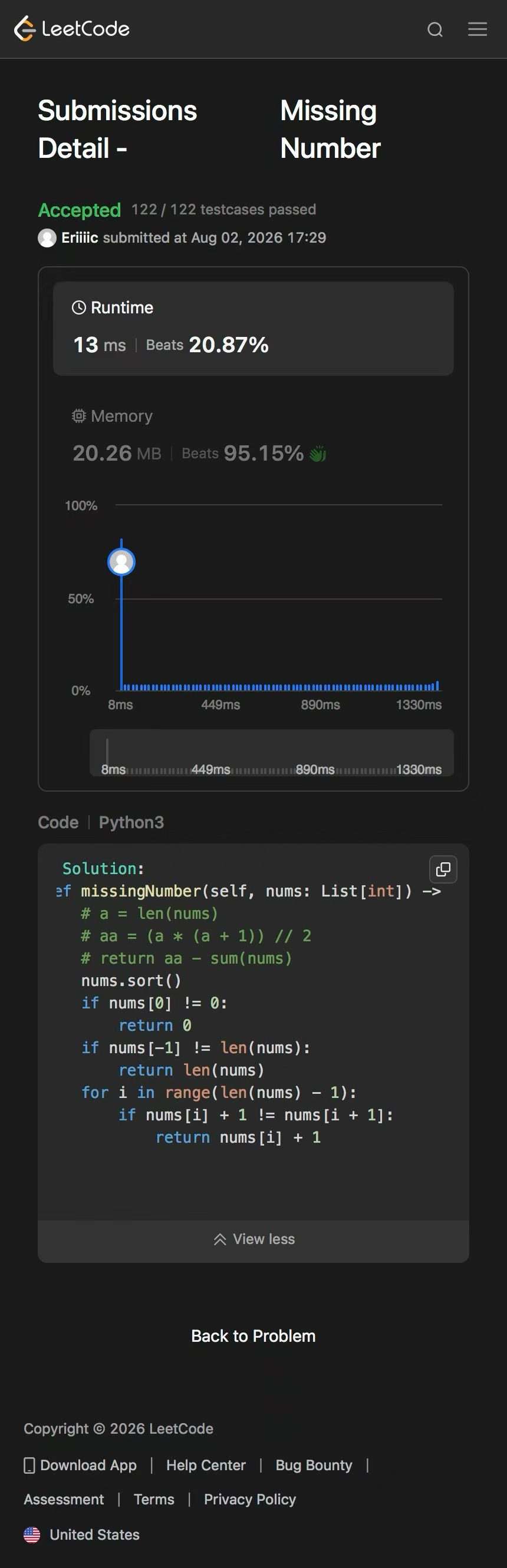Click the United States flag icon

click(x=32, y=1534)
